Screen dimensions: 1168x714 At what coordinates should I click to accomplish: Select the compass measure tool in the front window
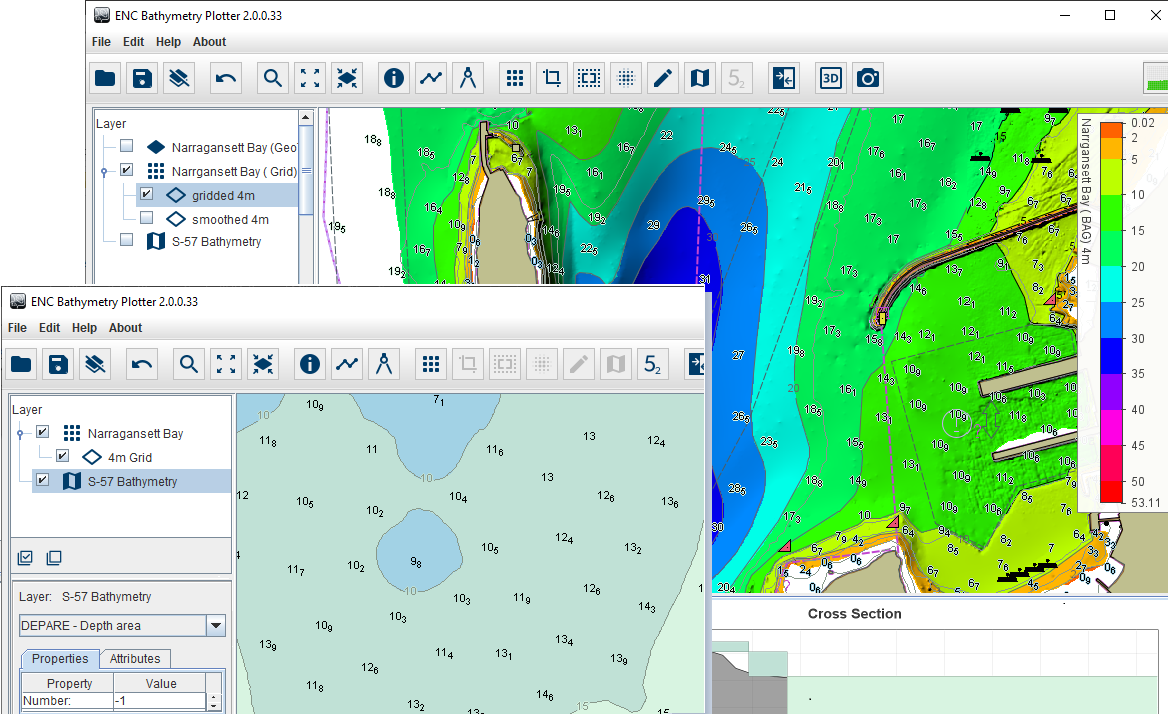pos(383,364)
